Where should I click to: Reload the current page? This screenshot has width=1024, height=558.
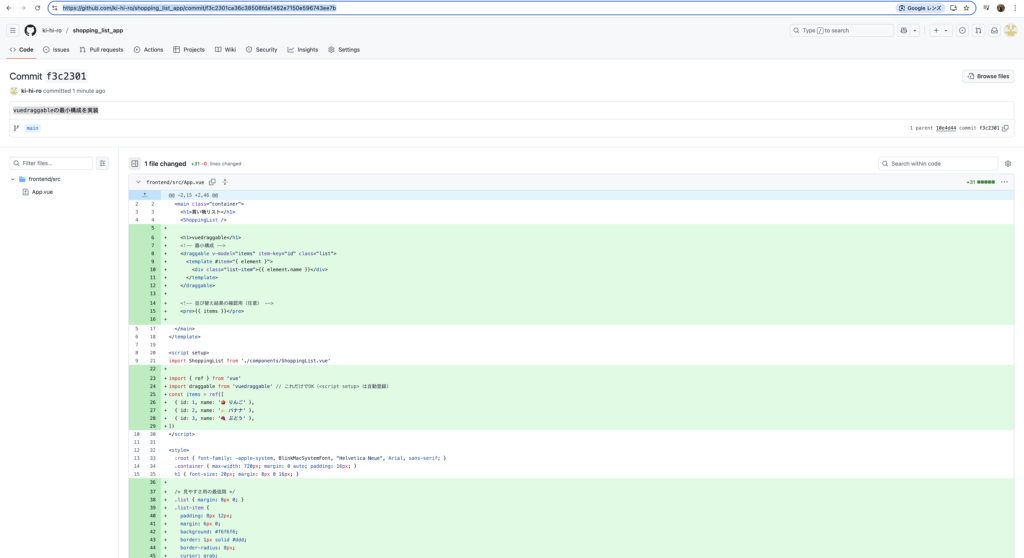coord(37,8)
